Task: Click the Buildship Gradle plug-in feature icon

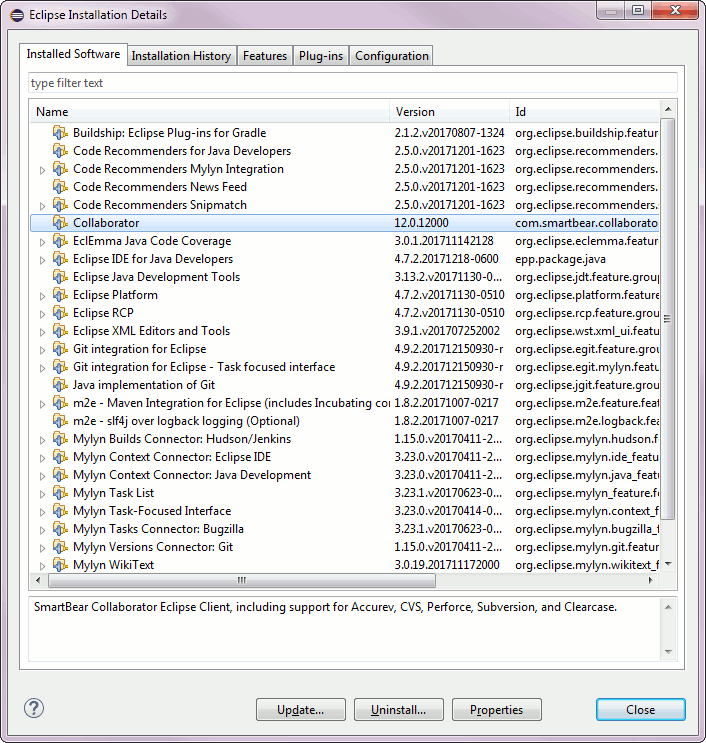Action: 60,133
